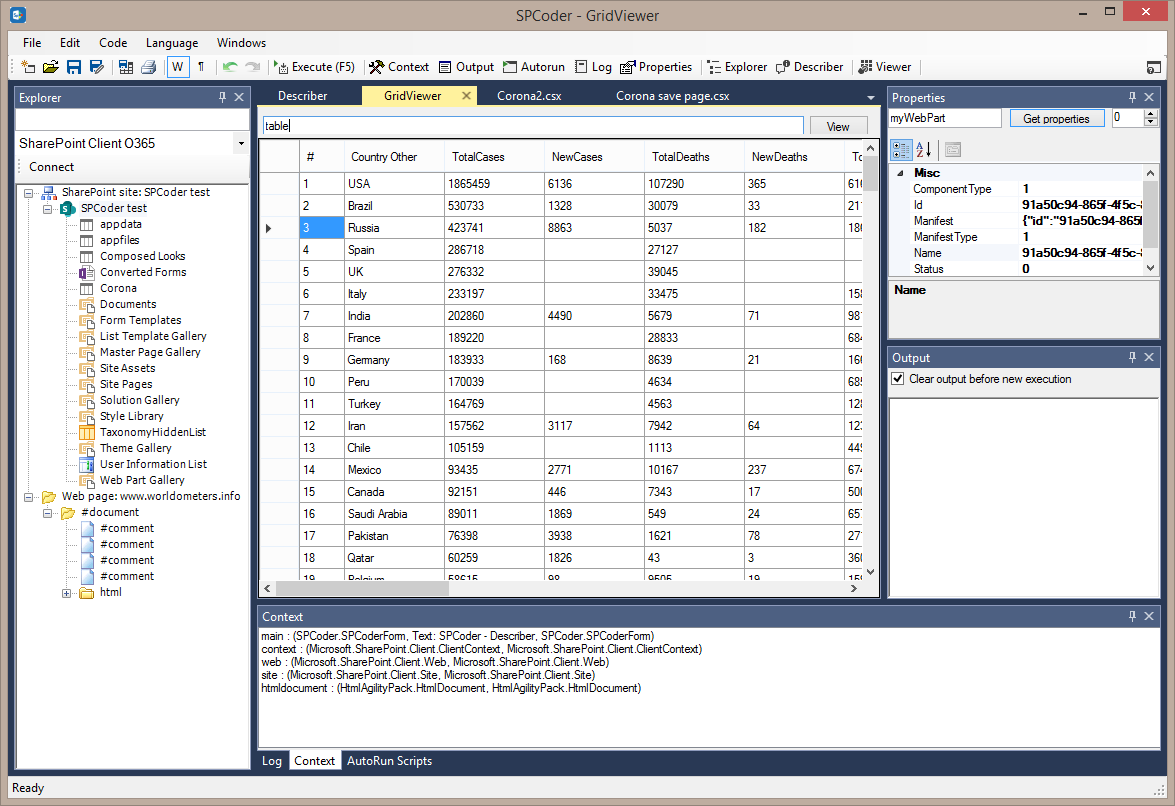Switch to the Log bottom tab
Image resolution: width=1175 pixels, height=806 pixels.
272,760
